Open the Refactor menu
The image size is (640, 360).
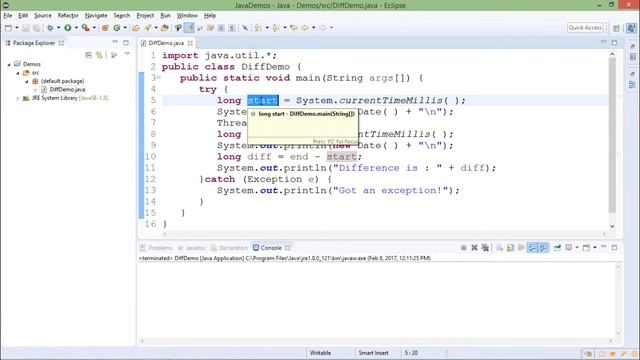tap(68, 16)
